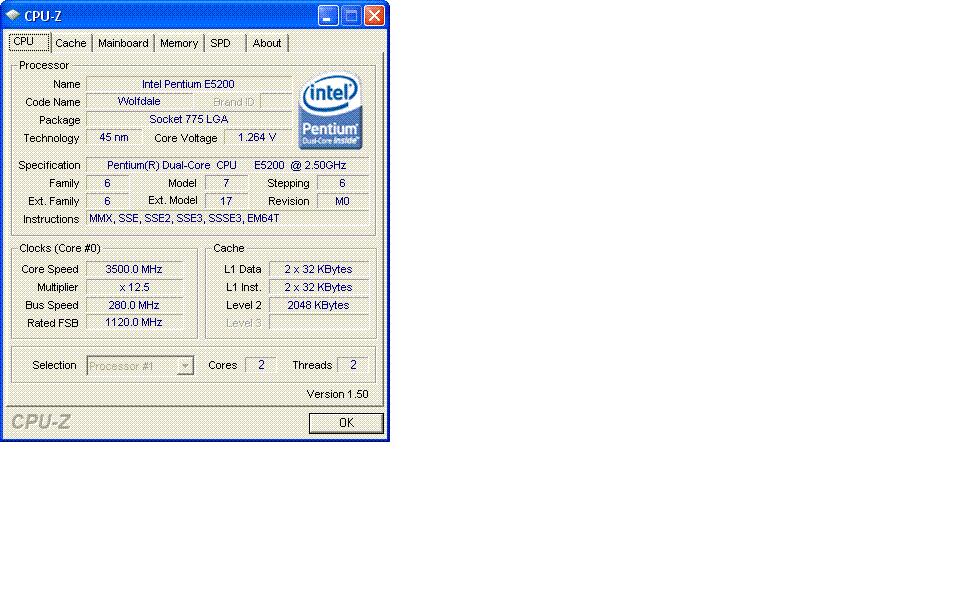Click the Revision value M0
This screenshot has width=960, height=600.
pyautogui.click(x=342, y=201)
